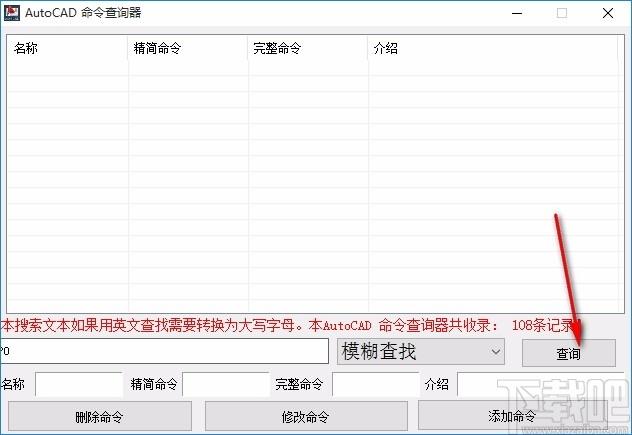Click the 名称 input field
This screenshot has width=632, height=435.
(x=79, y=384)
